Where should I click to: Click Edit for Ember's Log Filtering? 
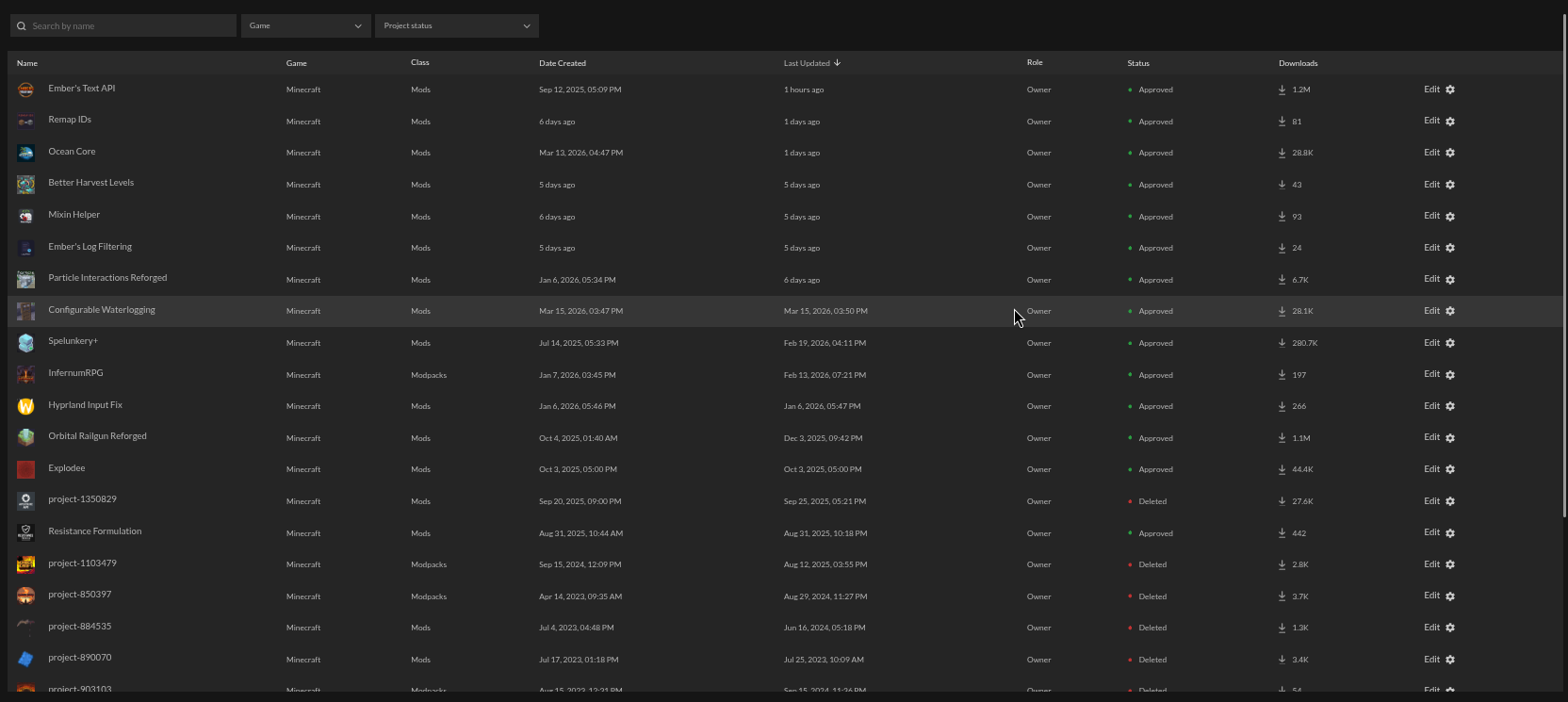(1431, 248)
